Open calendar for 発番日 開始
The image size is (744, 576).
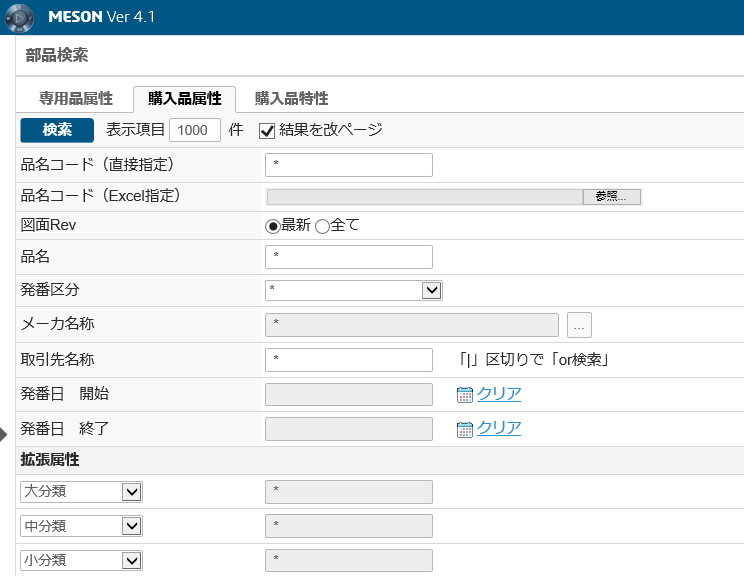(x=464, y=395)
